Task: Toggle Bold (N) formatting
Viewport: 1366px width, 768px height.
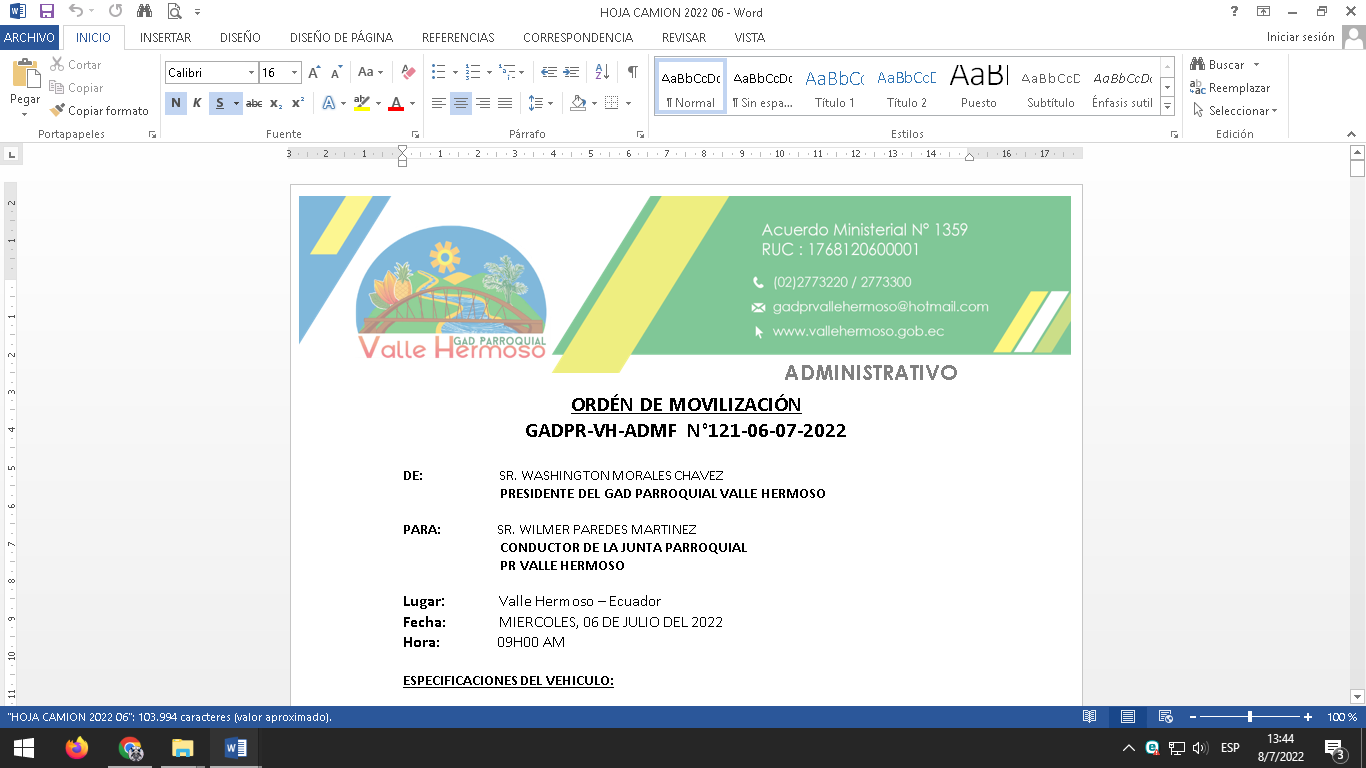Action: click(x=176, y=103)
